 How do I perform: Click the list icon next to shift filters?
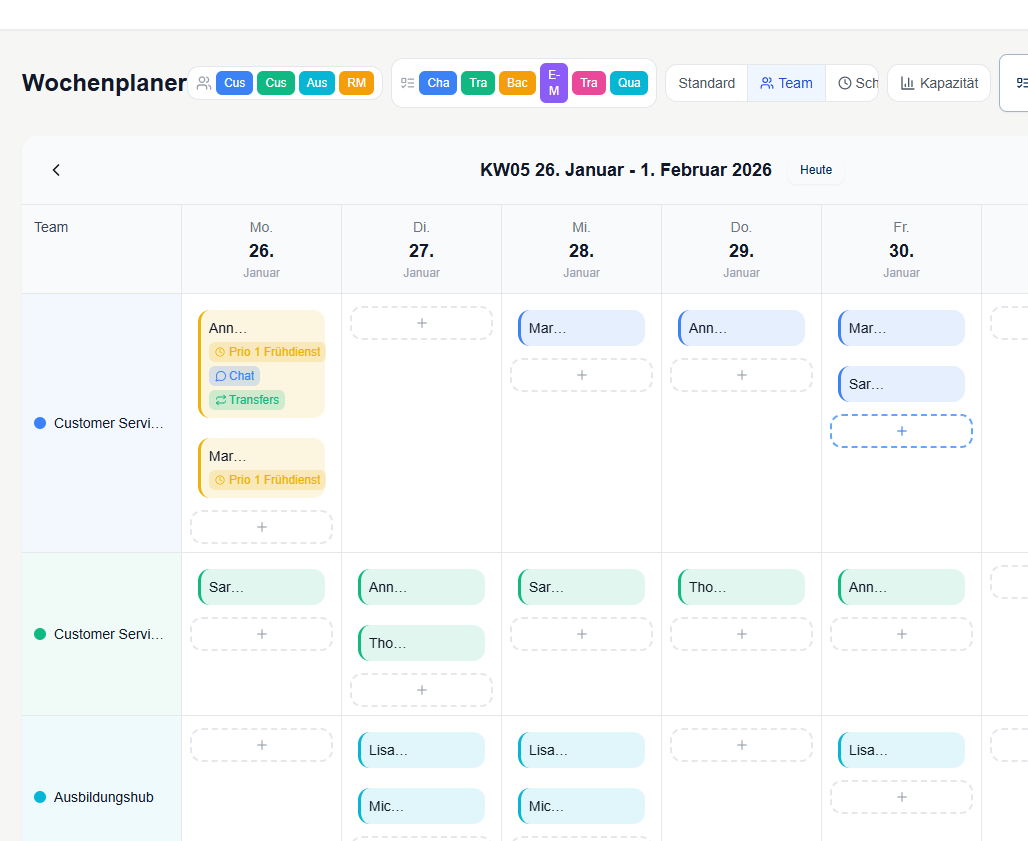click(408, 82)
